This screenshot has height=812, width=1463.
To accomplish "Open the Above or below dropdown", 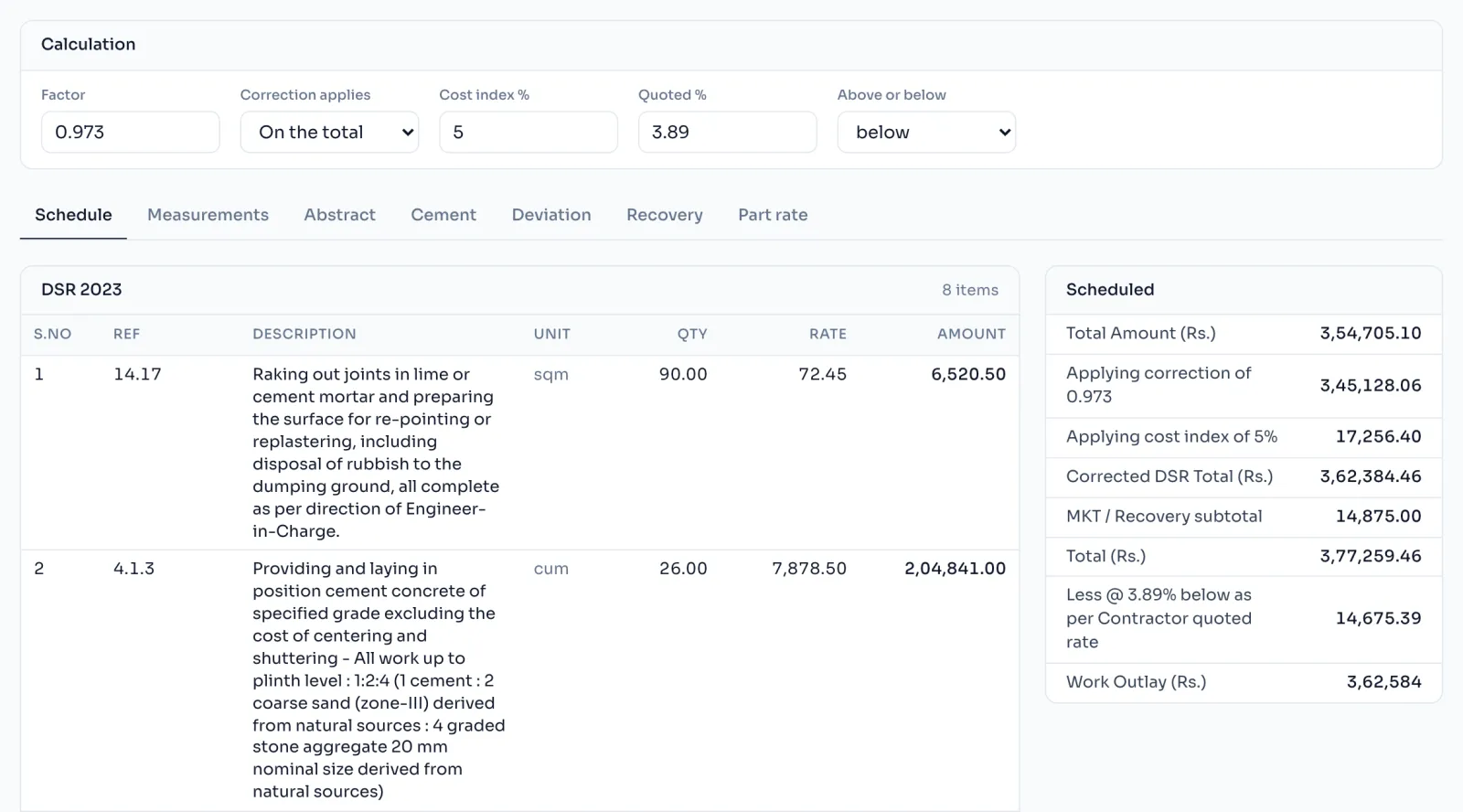I will pyautogui.click(x=926, y=132).
